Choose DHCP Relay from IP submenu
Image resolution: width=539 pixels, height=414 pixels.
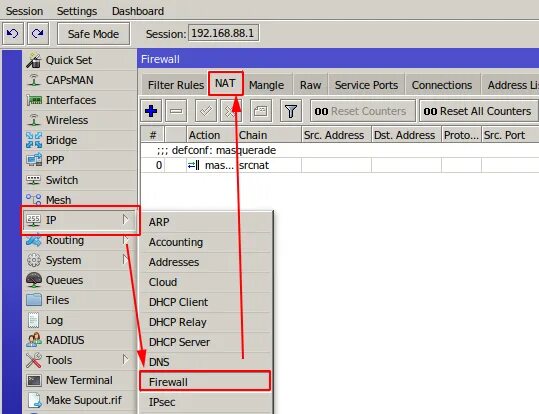click(x=206, y=322)
